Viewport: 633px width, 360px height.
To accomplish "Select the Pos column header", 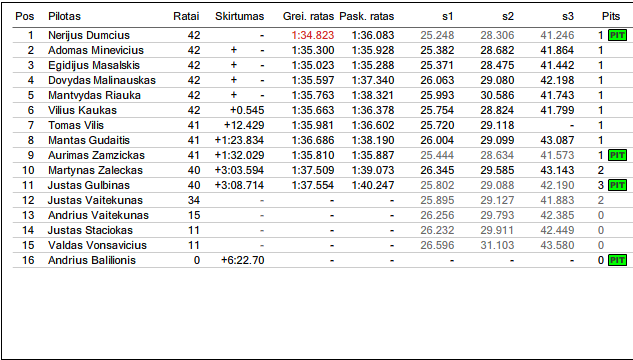I will pyautogui.click(x=25, y=16).
